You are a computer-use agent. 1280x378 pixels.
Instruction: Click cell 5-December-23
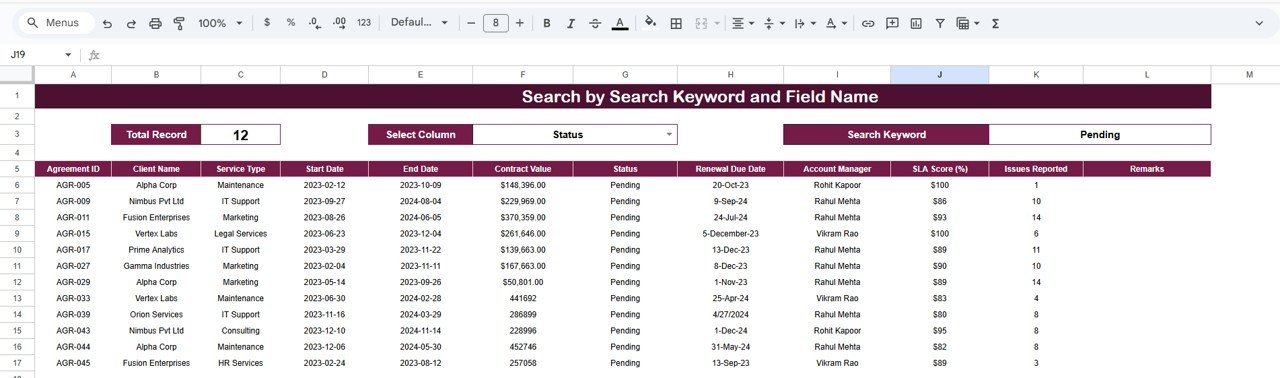[730, 234]
